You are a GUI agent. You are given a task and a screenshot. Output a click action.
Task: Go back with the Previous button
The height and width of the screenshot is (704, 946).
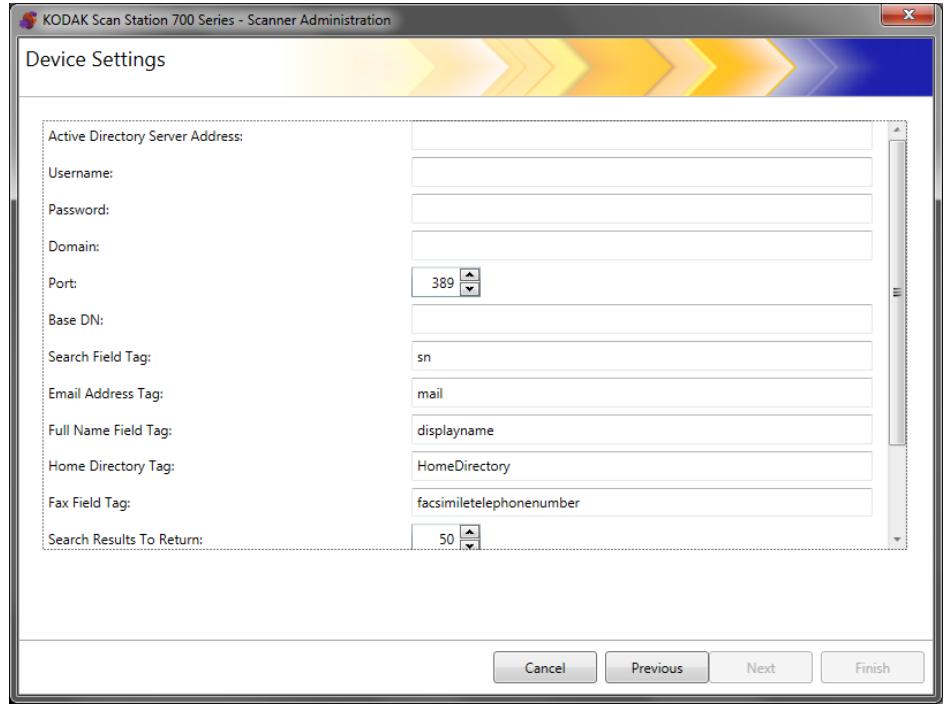(x=657, y=668)
